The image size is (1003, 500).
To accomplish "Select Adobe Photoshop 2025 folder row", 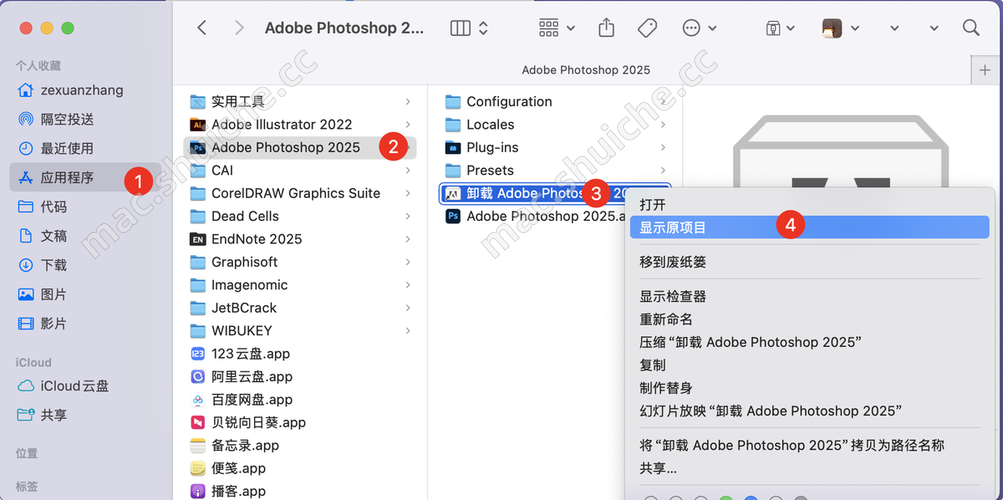I will pos(300,148).
